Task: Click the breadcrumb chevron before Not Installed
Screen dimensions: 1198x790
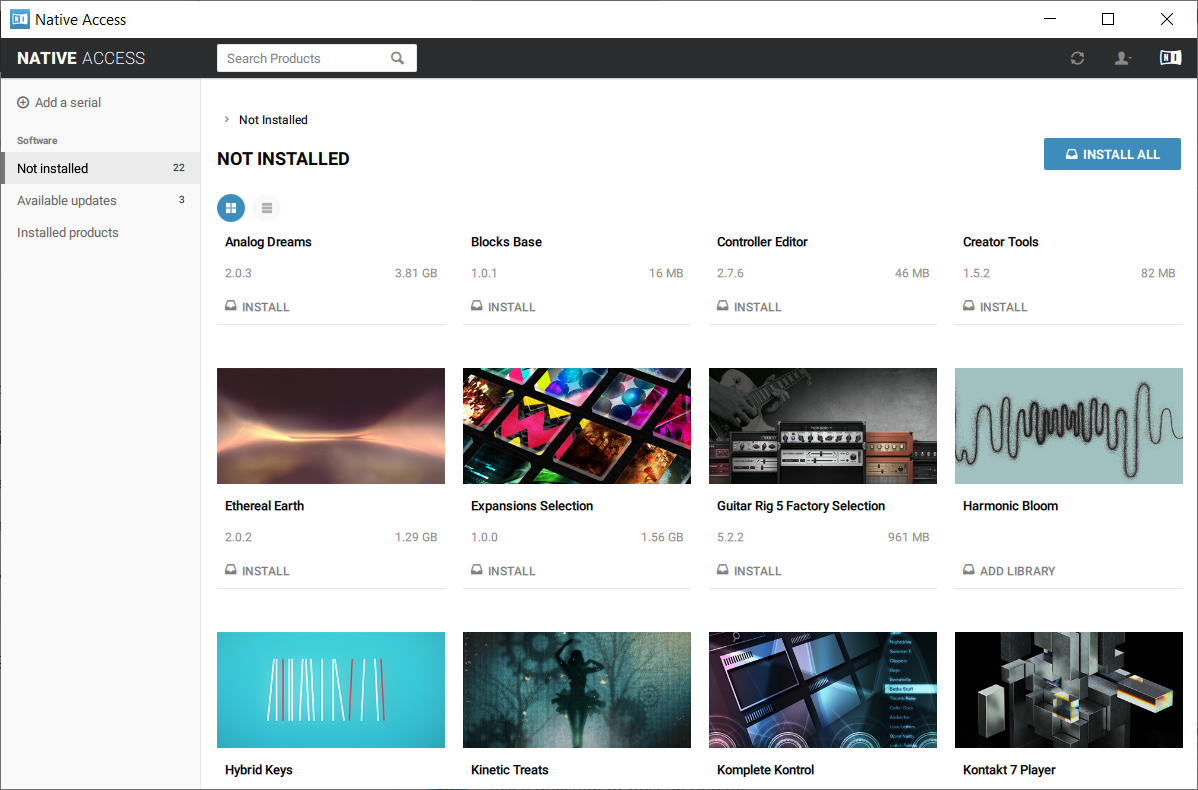Action: [x=226, y=119]
